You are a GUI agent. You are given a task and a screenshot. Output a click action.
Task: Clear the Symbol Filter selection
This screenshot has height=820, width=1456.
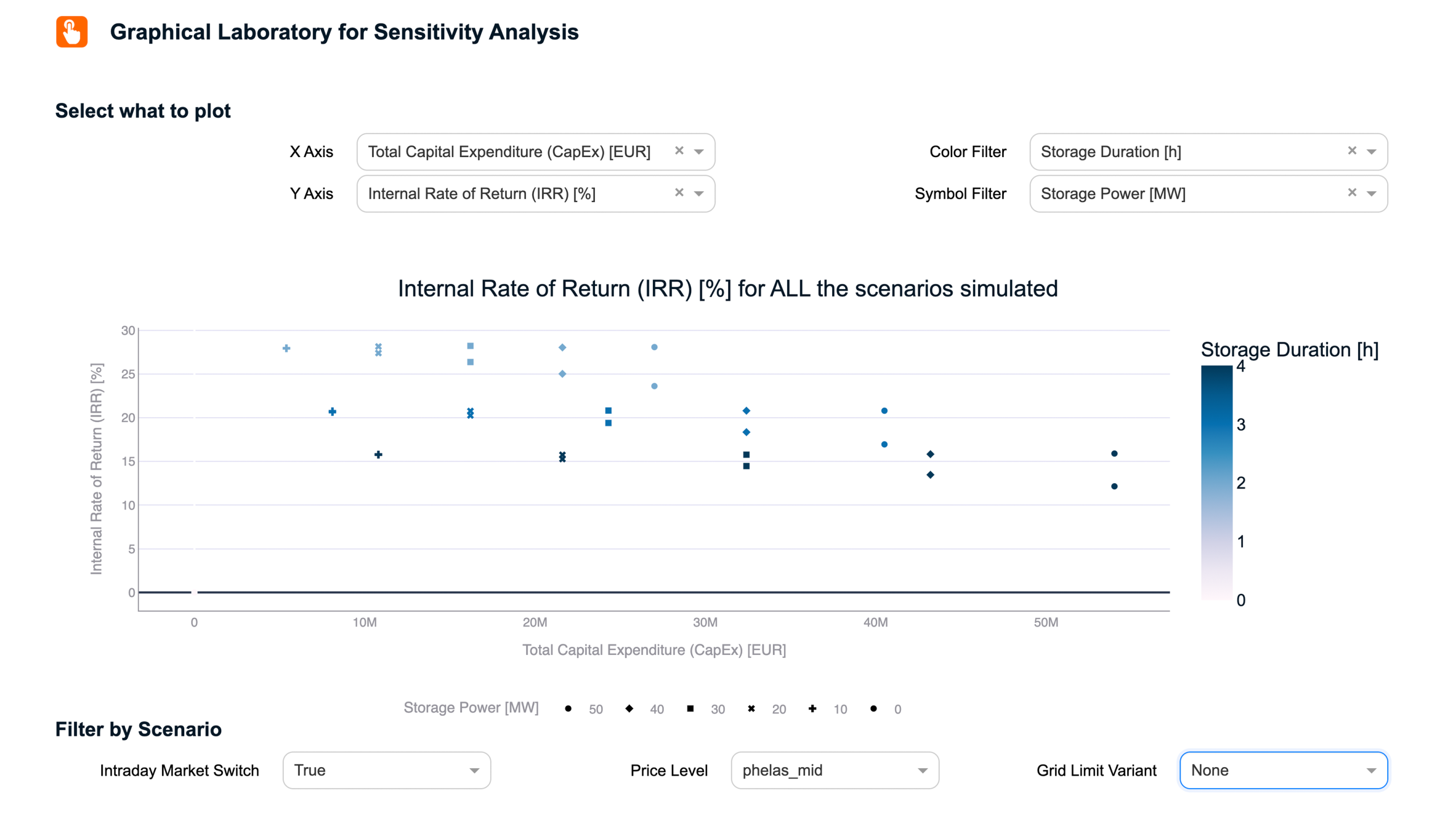(1351, 193)
